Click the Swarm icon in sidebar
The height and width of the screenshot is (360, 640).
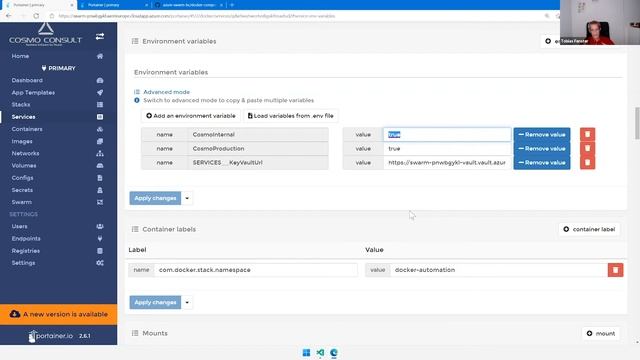[x=100, y=202]
